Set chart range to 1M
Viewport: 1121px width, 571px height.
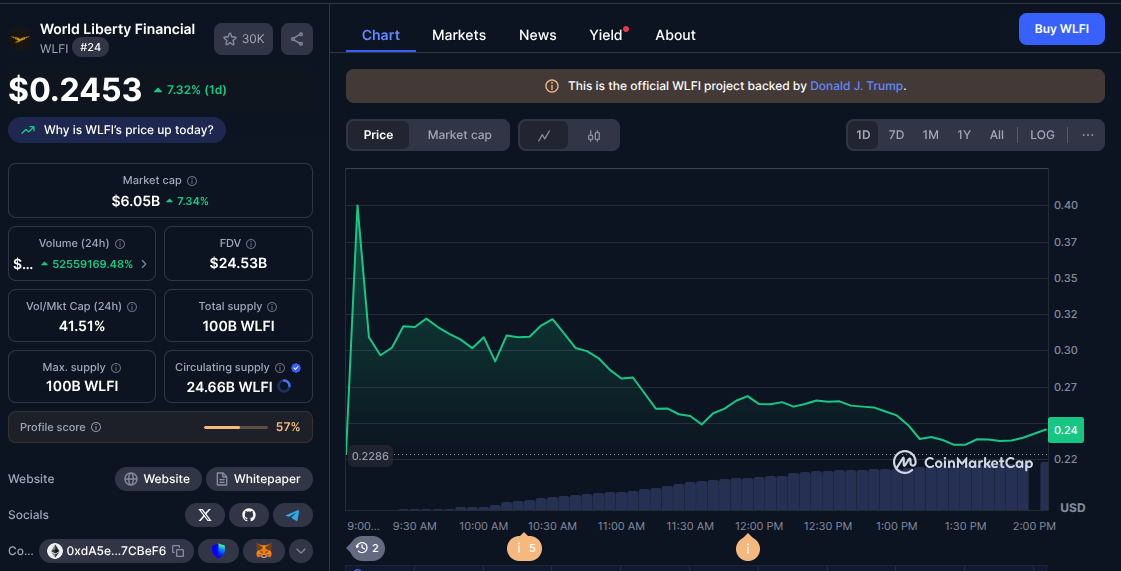click(930, 135)
